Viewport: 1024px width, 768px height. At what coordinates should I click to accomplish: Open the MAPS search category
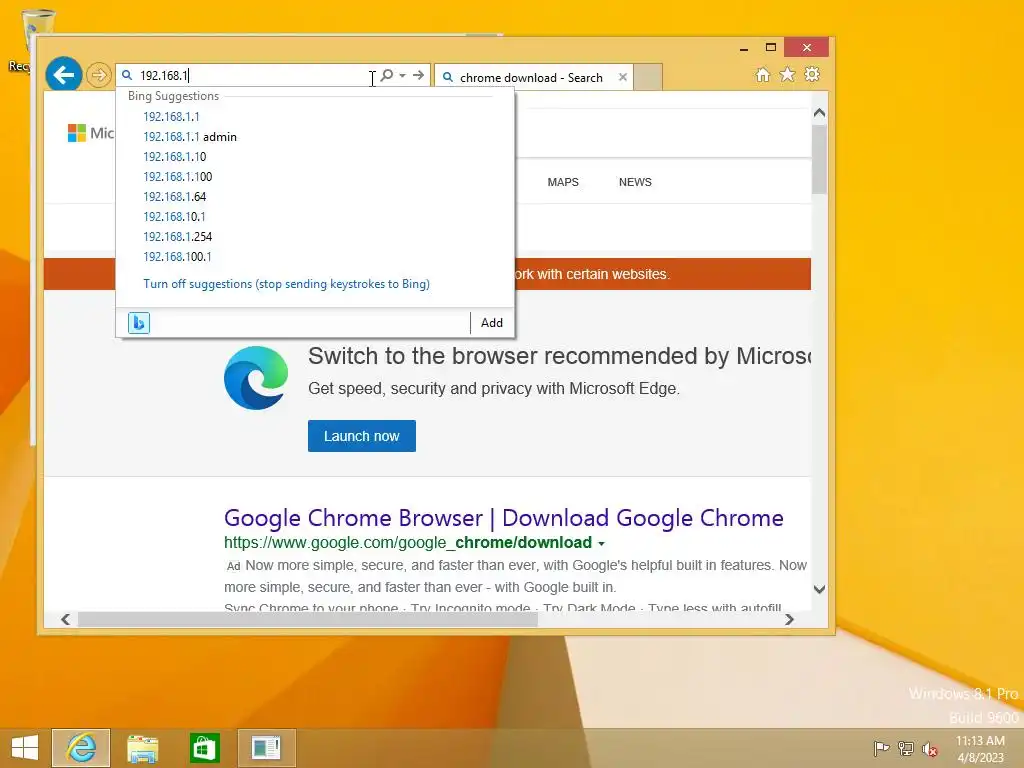(563, 182)
